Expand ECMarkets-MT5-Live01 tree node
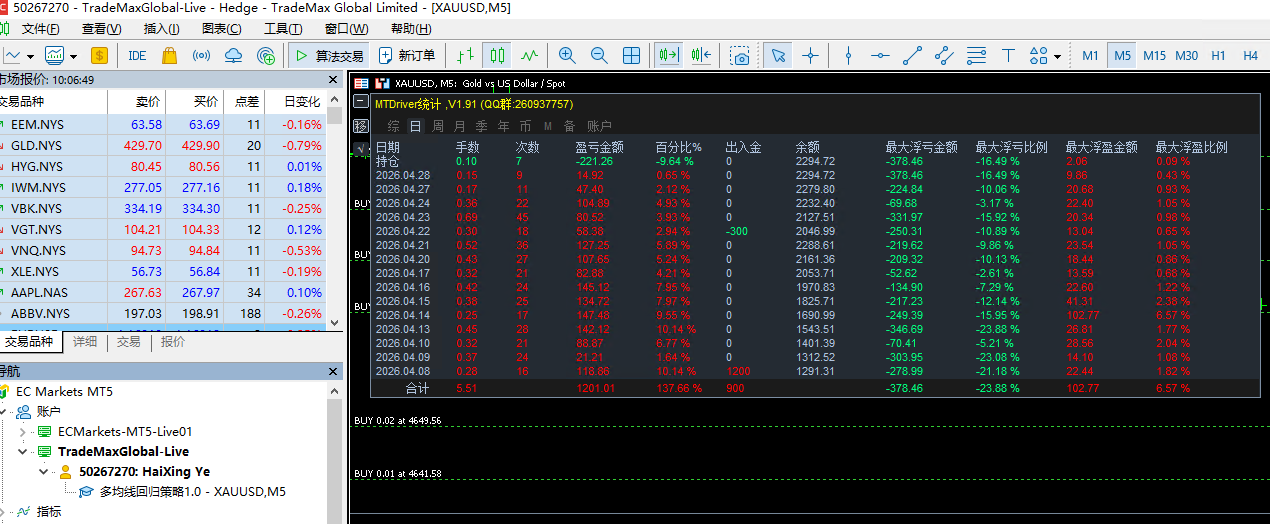 pyautogui.click(x=24, y=432)
